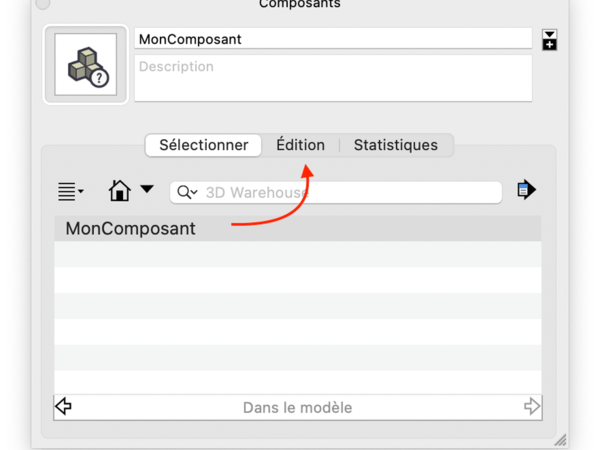Open the Édition tab

point(300,145)
